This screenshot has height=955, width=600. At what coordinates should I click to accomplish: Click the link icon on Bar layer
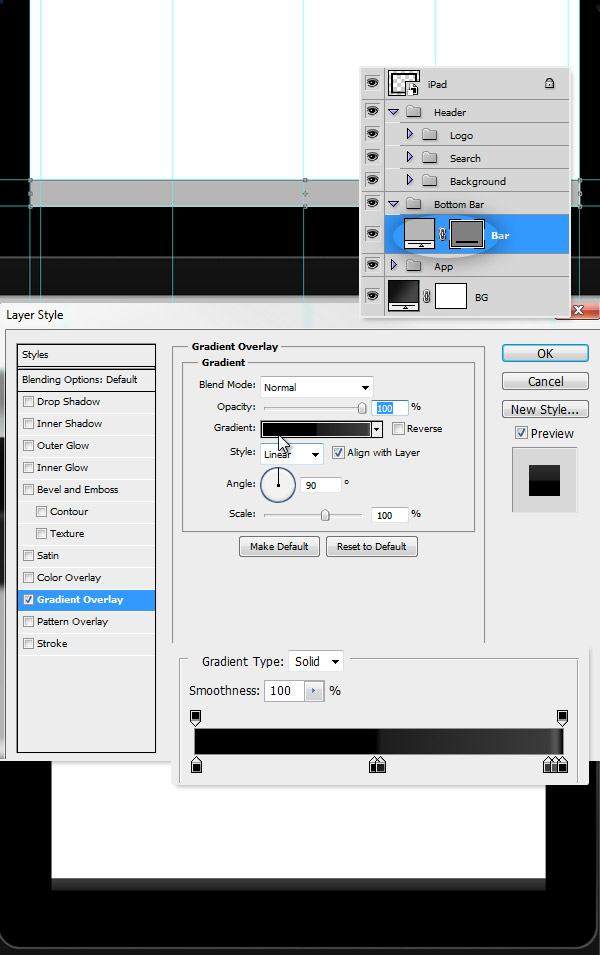pos(443,234)
